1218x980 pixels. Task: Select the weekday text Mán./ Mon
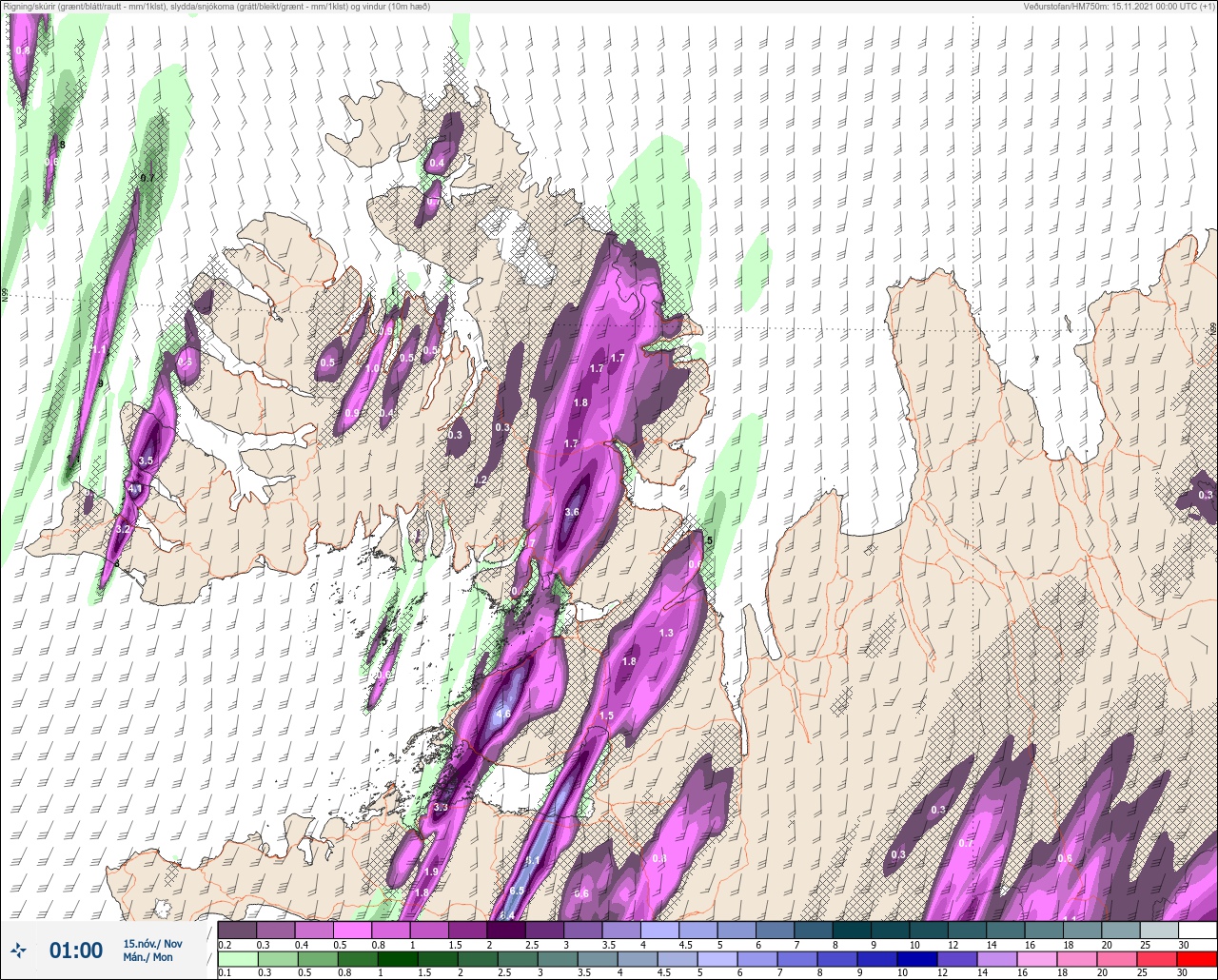coord(147,957)
